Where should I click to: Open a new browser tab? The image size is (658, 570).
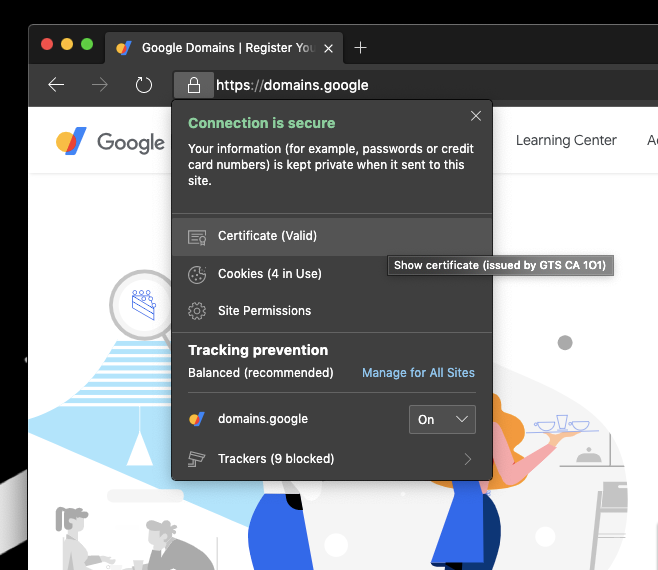[x=361, y=47]
